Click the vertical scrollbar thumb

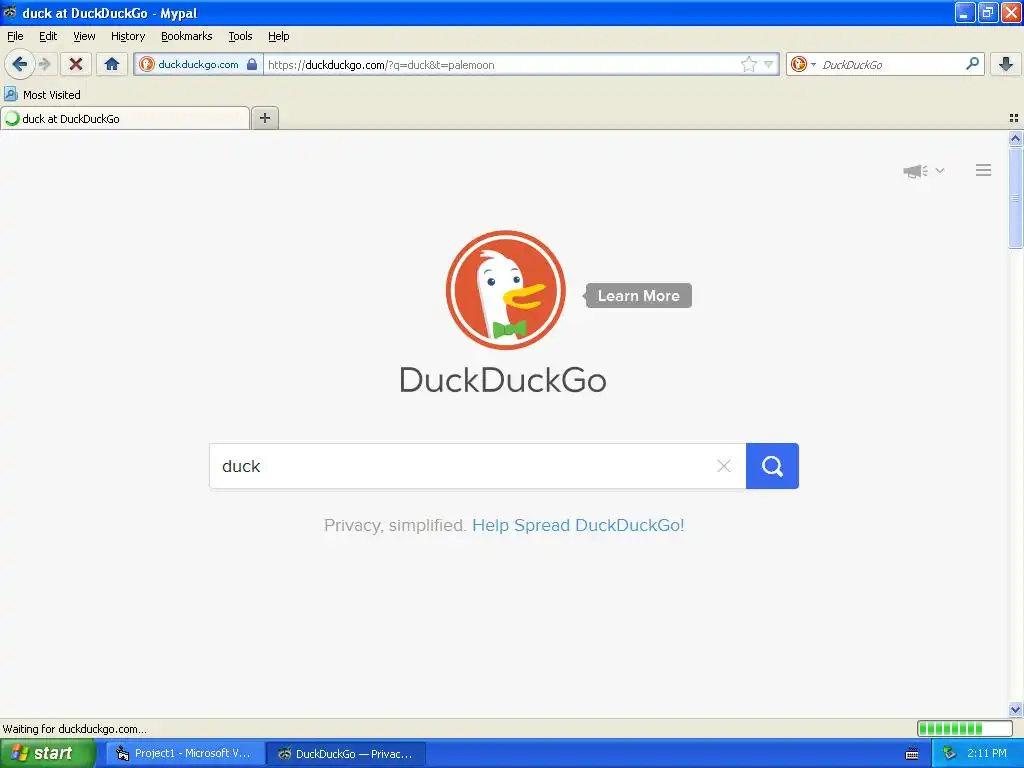click(x=1015, y=197)
